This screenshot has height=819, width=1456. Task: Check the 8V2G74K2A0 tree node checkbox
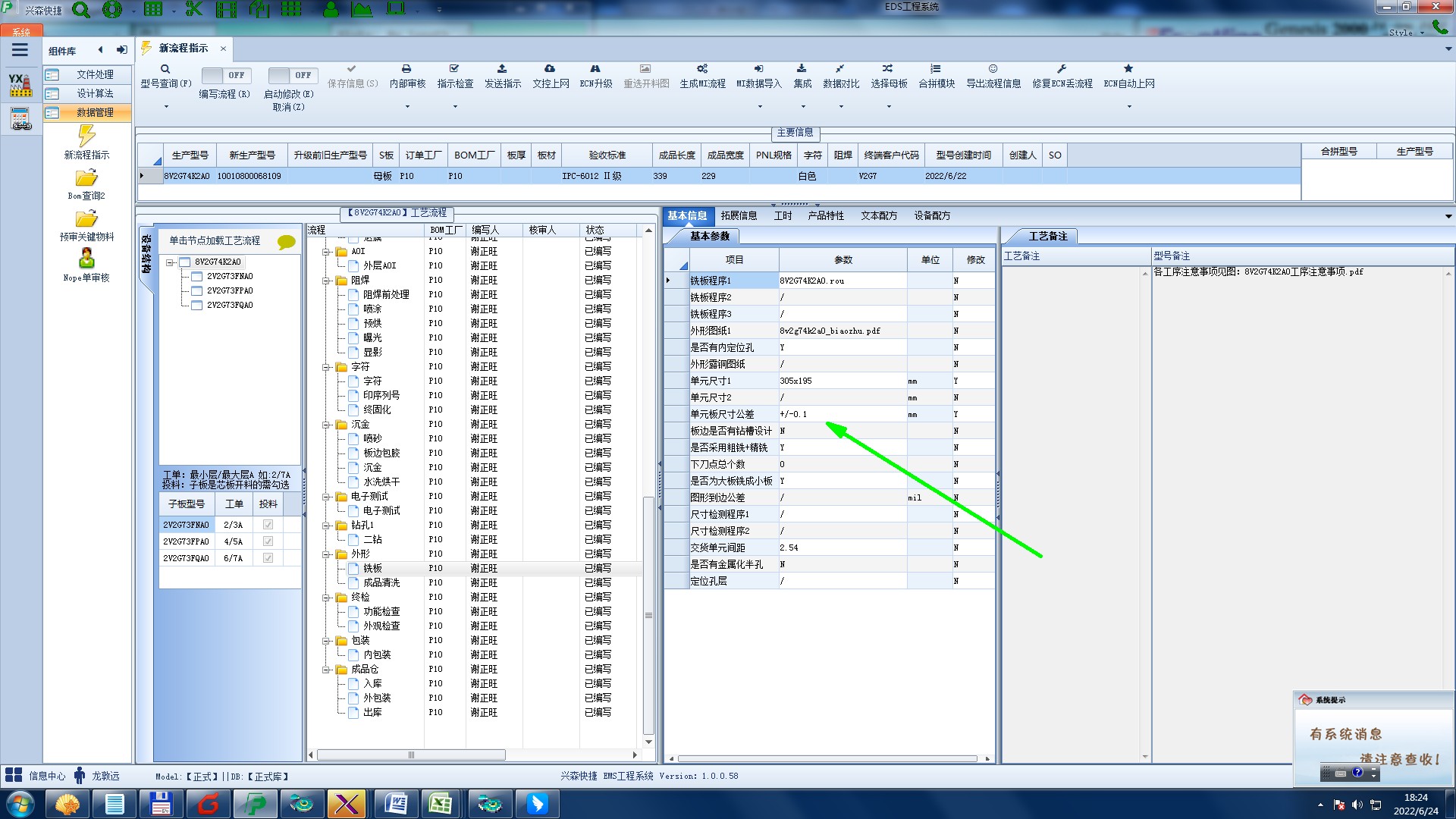coord(185,262)
